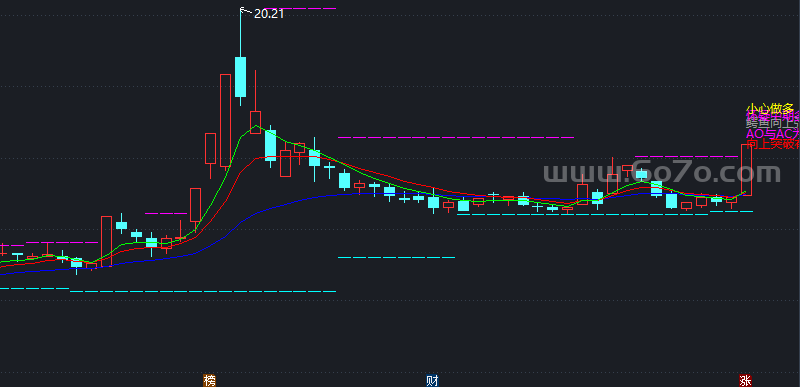Screen dimensions: 800x387
Task: Click the red 涨 marker icon on the time axis
Action: click(x=745, y=380)
